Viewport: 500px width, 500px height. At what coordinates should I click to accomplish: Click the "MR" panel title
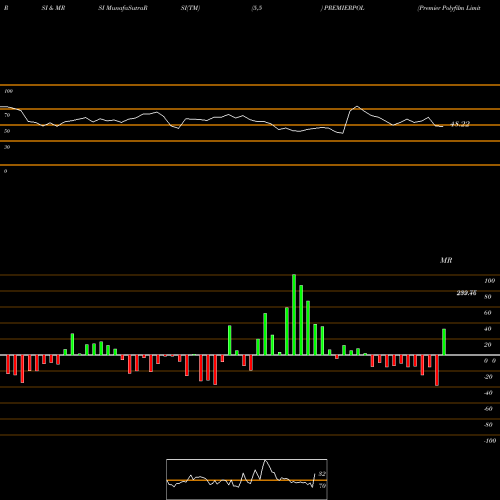pyautogui.click(x=446, y=260)
